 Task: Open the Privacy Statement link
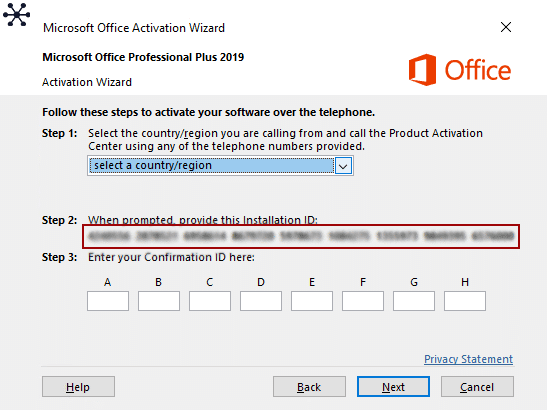[x=469, y=359]
